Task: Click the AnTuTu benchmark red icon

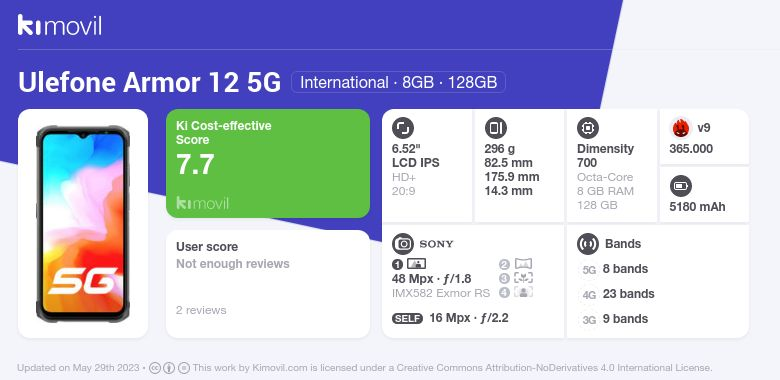Action: pos(681,128)
